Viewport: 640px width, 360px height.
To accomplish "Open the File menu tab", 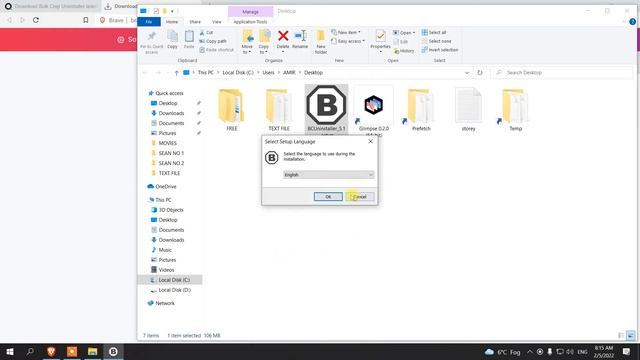I will tap(149, 22).
